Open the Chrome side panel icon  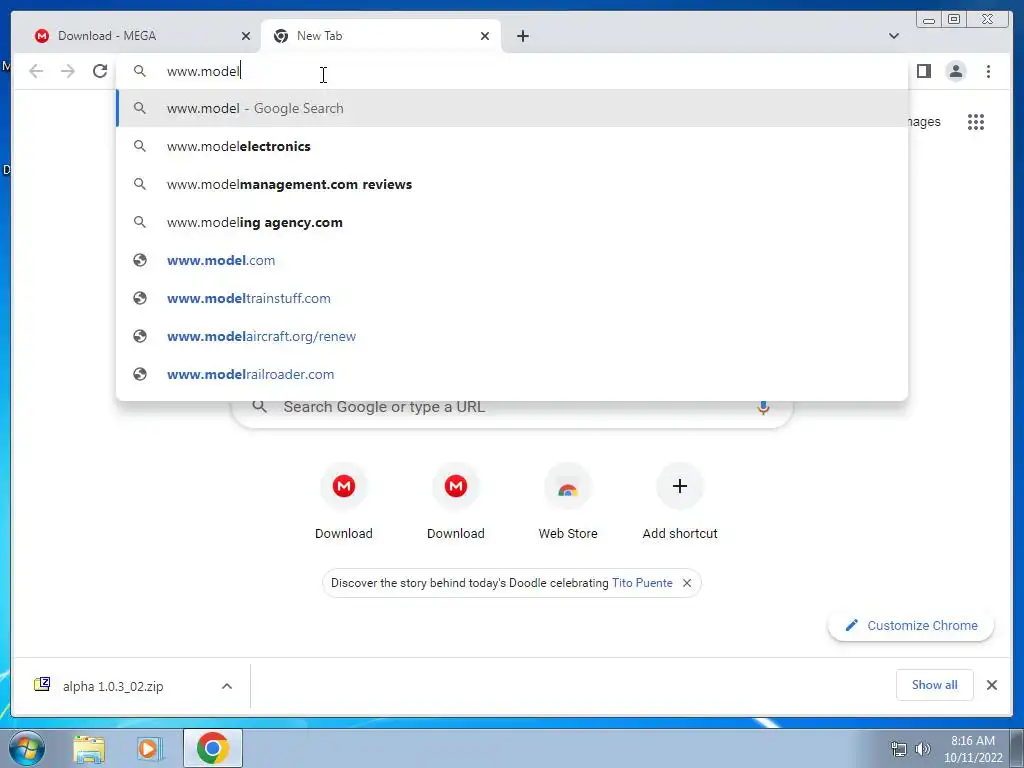pyautogui.click(x=923, y=71)
